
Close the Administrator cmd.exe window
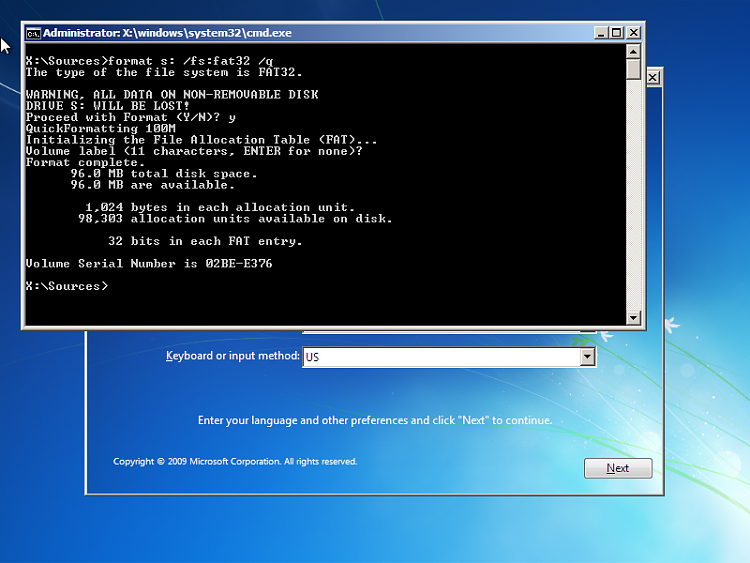point(633,33)
